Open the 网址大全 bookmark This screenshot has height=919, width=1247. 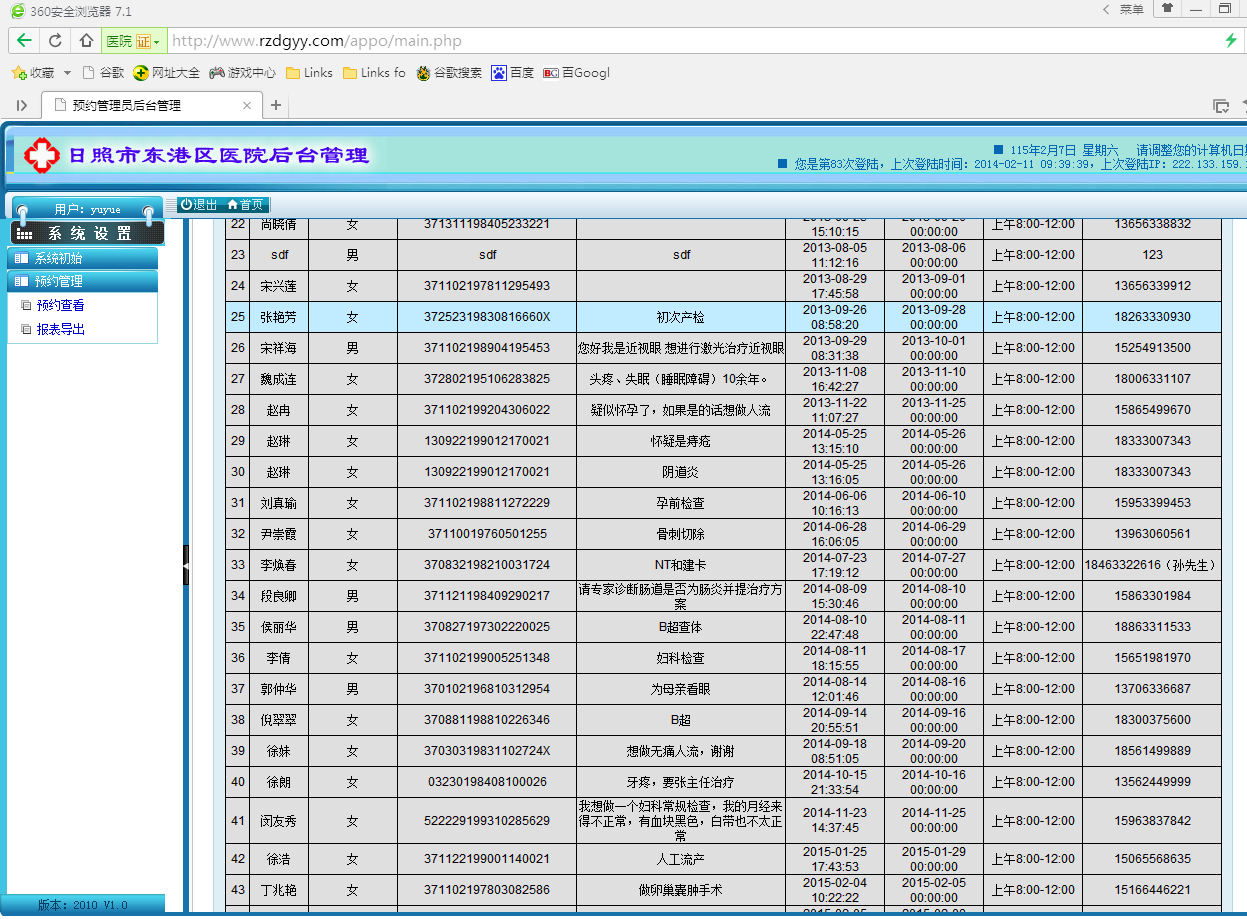point(167,73)
